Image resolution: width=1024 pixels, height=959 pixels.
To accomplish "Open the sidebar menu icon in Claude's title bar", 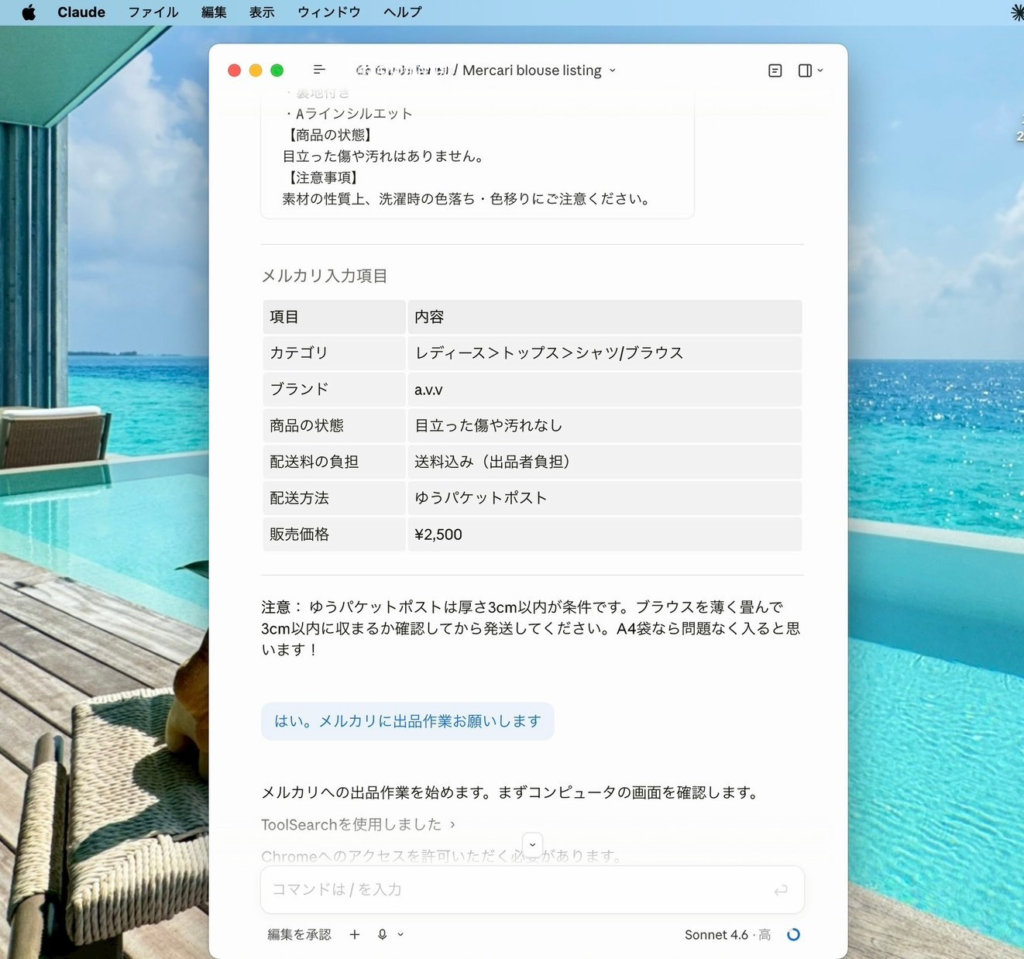I will point(319,69).
